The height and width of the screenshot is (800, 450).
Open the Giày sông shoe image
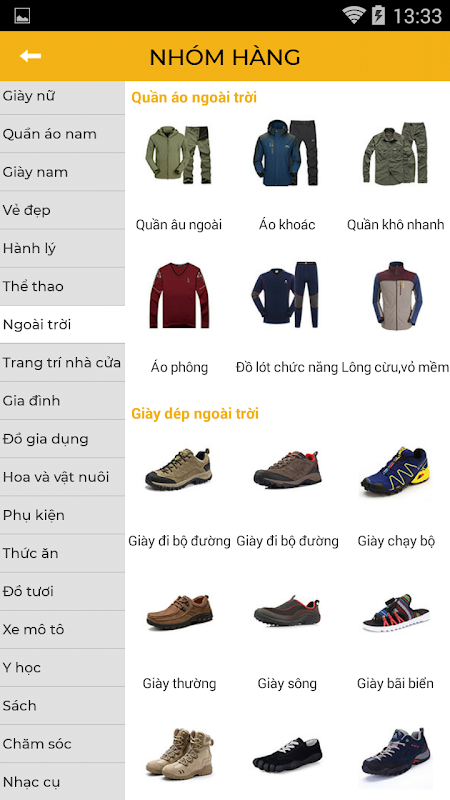287,612
